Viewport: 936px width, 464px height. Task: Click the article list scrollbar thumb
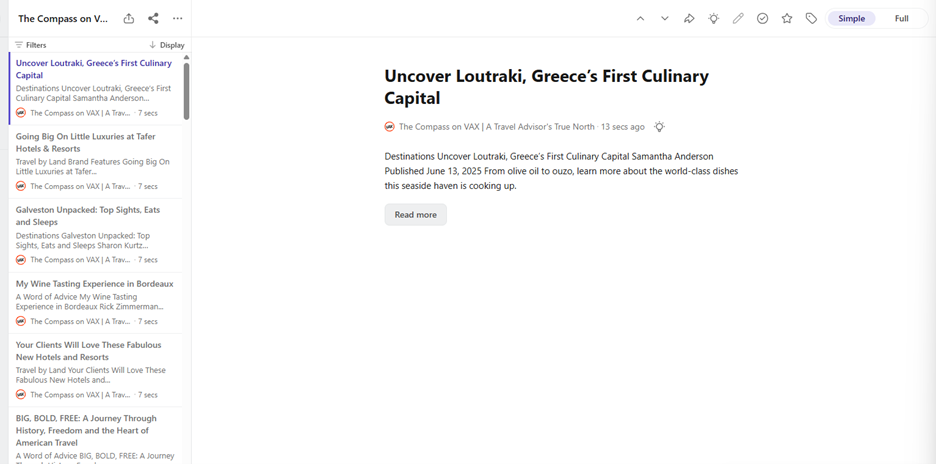(x=186, y=91)
